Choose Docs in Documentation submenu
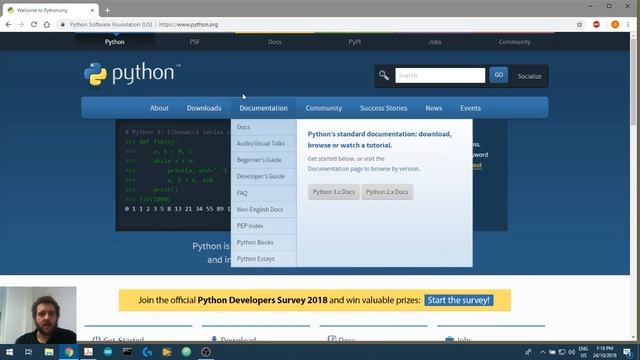Viewport: 640px width, 360px height. click(264, 127)
